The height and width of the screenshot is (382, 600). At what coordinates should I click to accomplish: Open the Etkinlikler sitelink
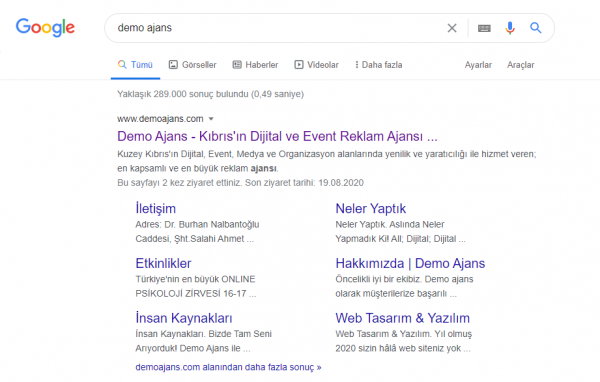(x=163, y=263)
